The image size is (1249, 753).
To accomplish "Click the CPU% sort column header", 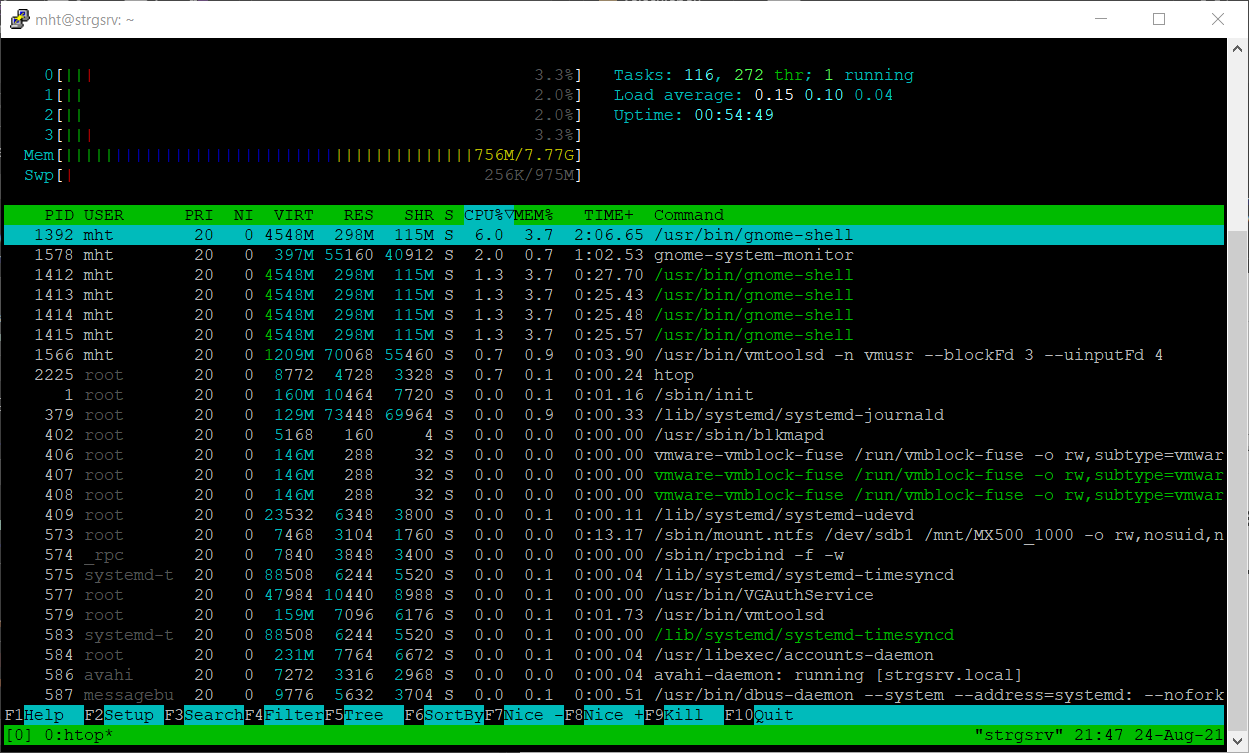I will pyautogui.click(x=488, y=215).
